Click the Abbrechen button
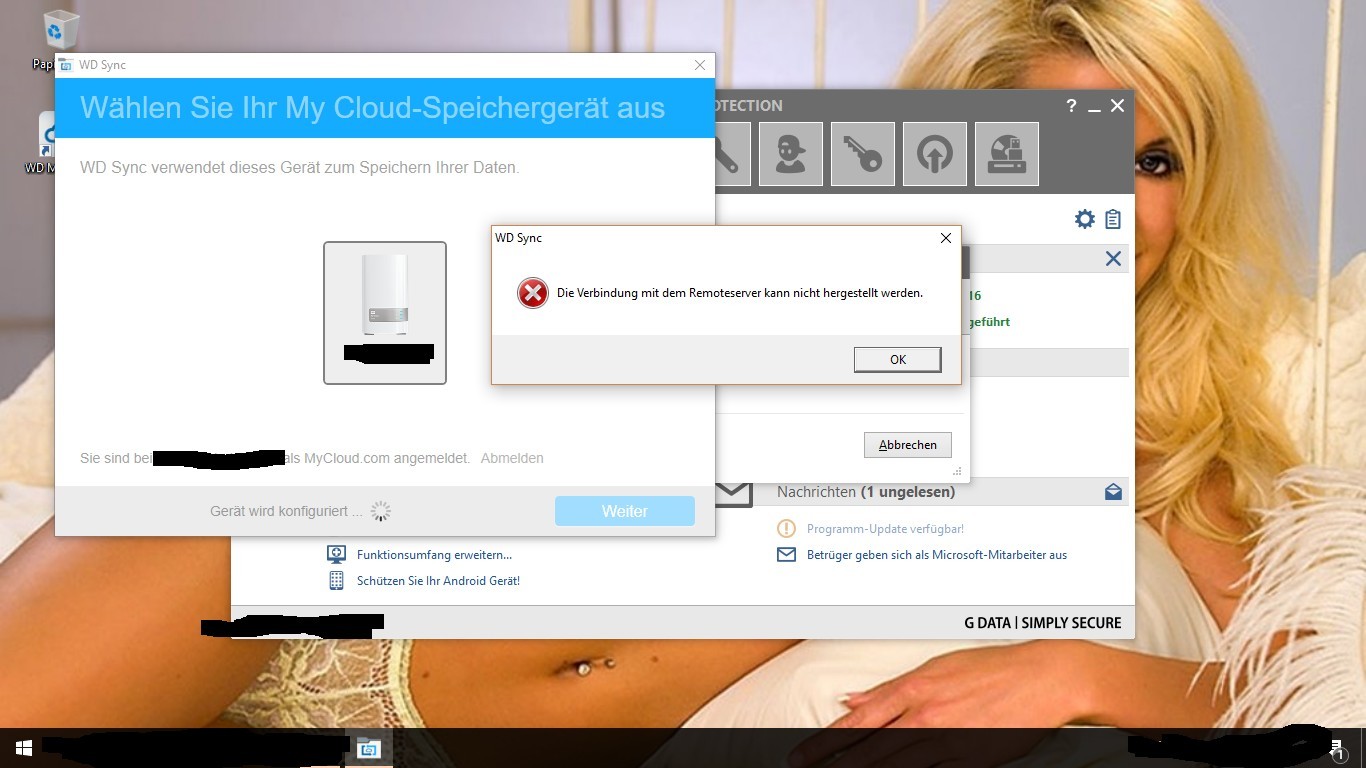 pos(908,445)
